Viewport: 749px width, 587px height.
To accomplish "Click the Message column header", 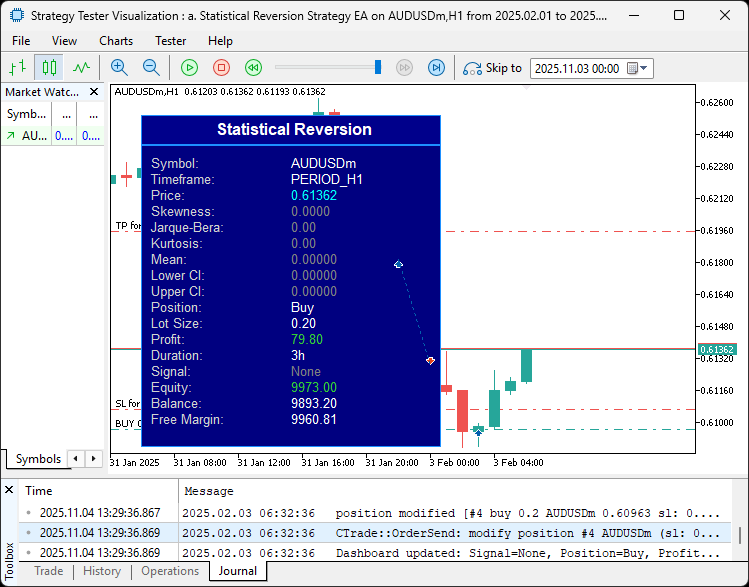I will tap(454, 491).
